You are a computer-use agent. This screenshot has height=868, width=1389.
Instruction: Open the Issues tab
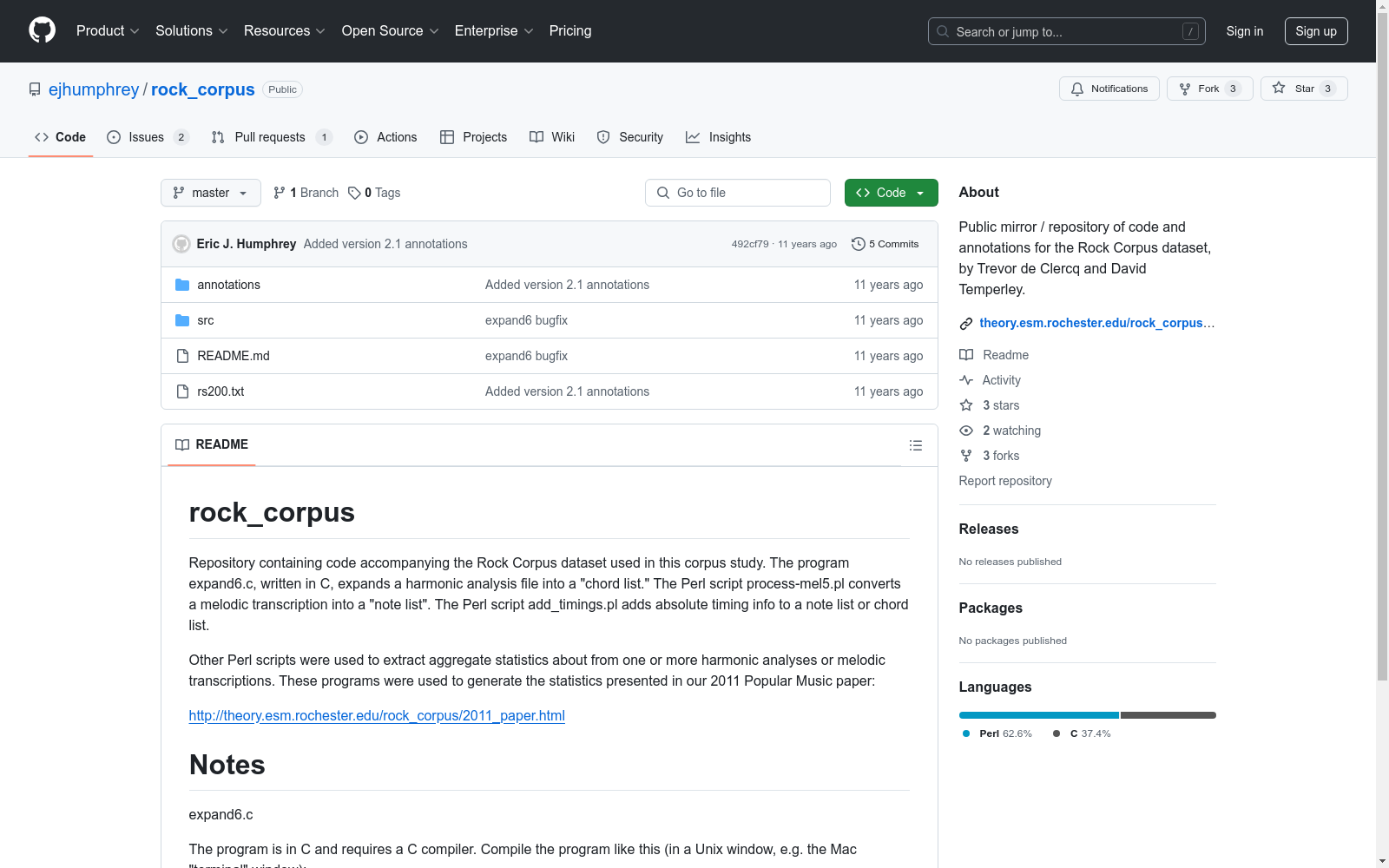coord(148,137)
